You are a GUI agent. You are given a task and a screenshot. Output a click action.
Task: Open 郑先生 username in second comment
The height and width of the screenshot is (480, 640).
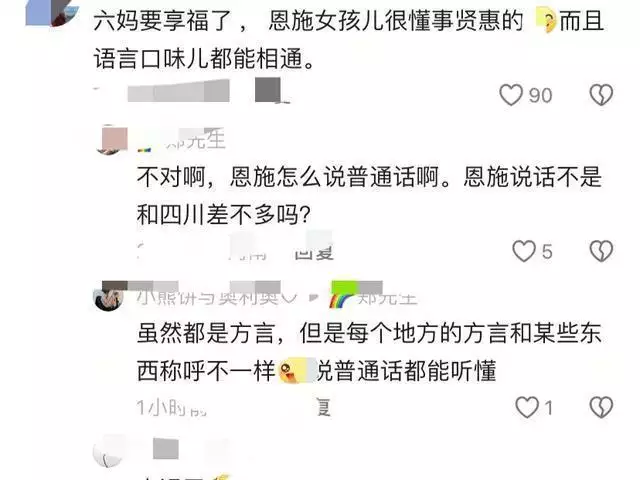(195, 140)
